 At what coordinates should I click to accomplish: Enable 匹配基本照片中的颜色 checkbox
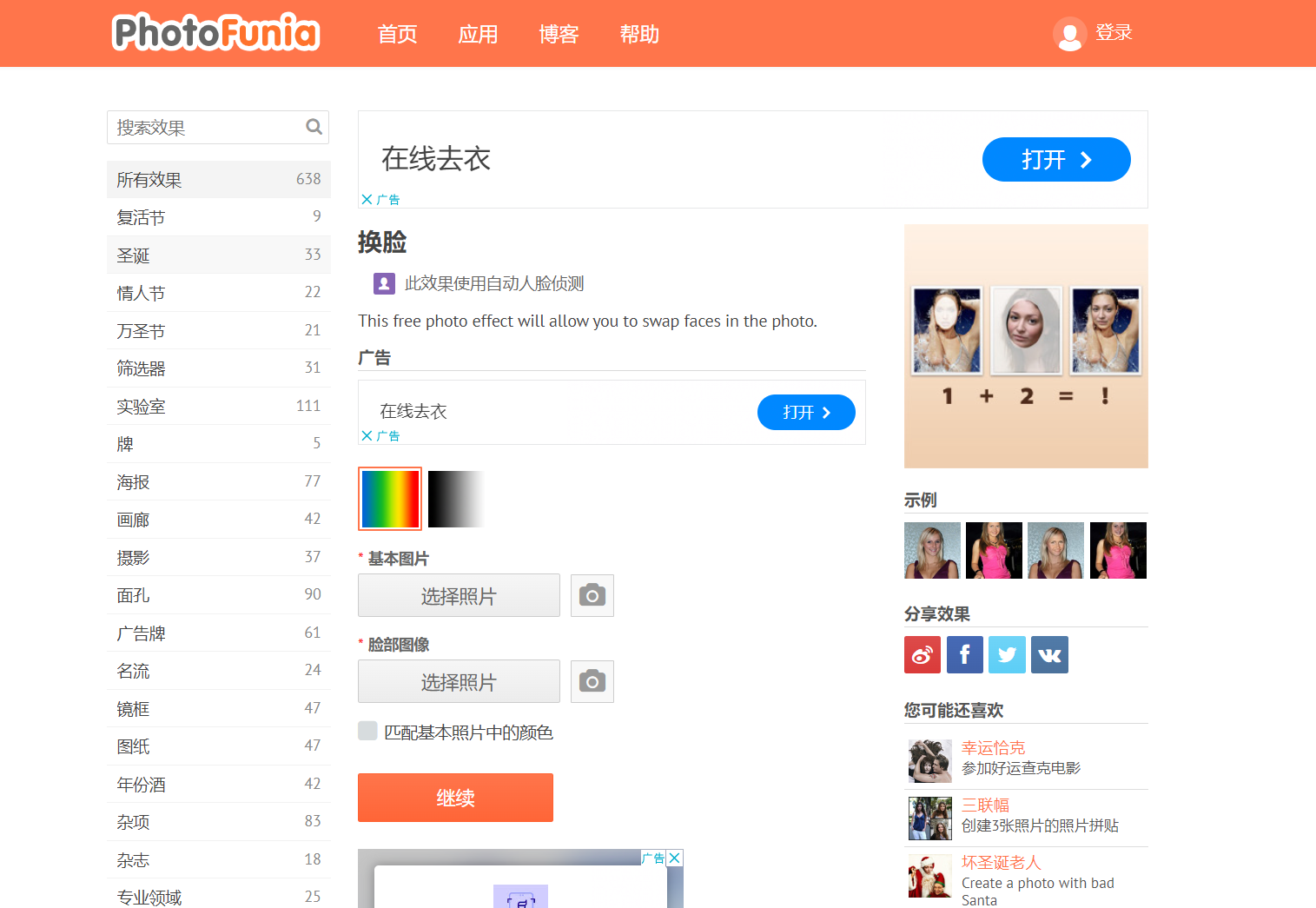[368, 732]
